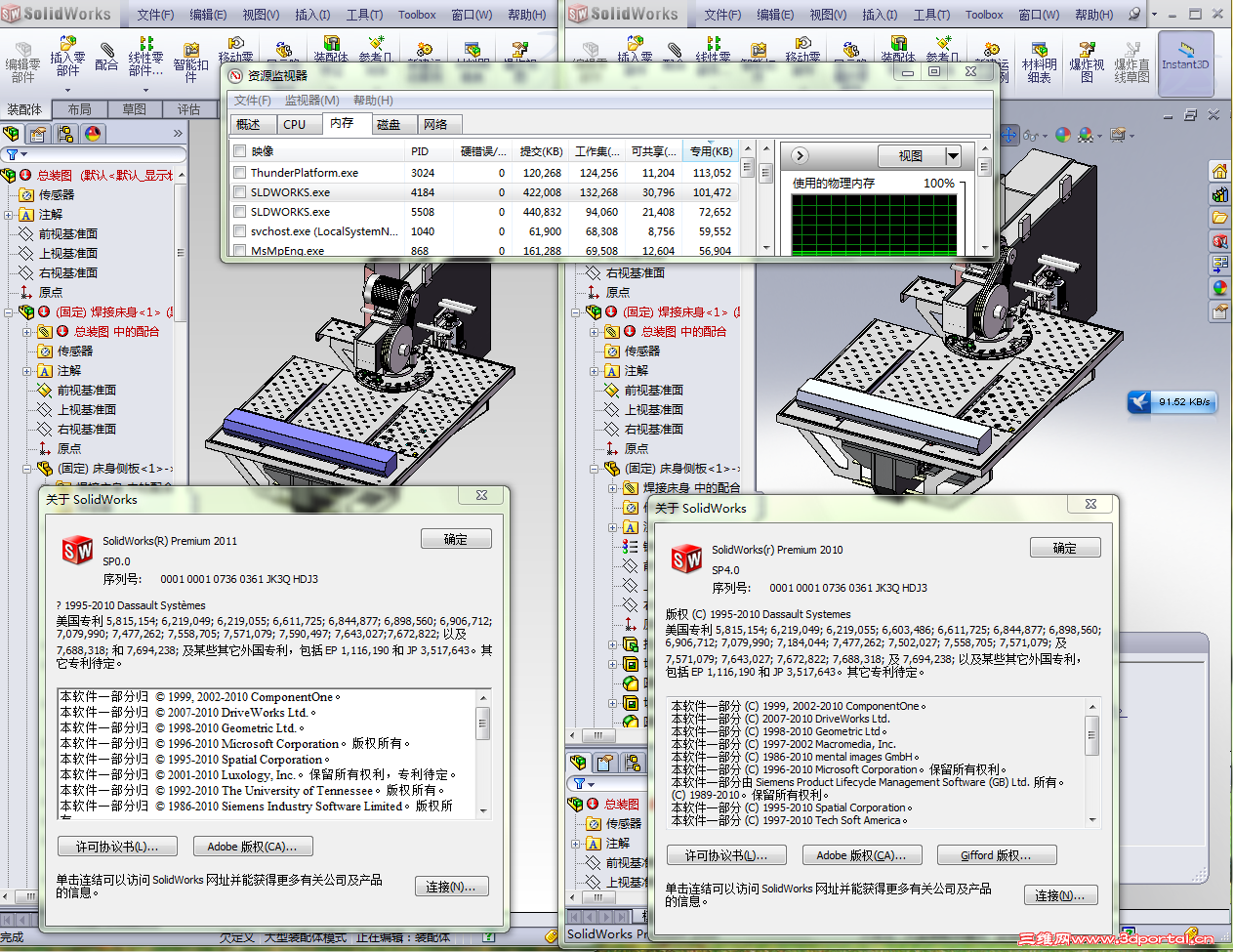Open the 监视器(M) menu
1233x952 pixels.
coord(311,101)
